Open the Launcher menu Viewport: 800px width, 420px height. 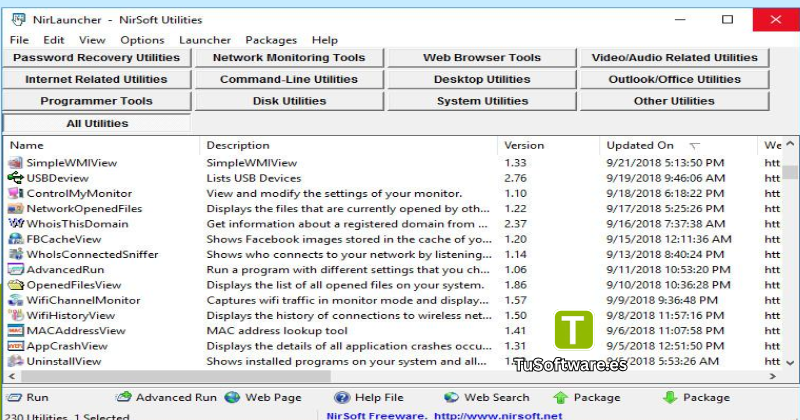point(205,40)
